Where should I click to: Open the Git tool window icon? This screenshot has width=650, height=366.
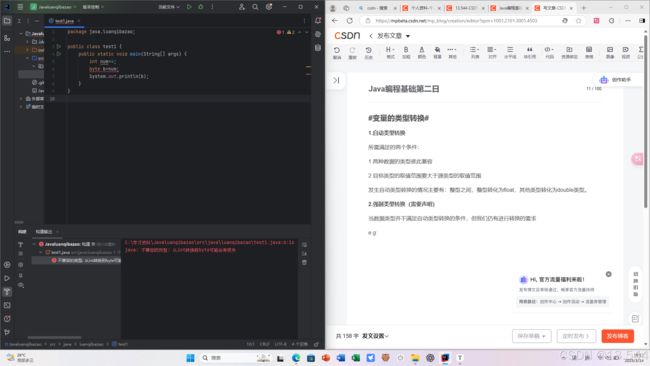pos(7,332)
